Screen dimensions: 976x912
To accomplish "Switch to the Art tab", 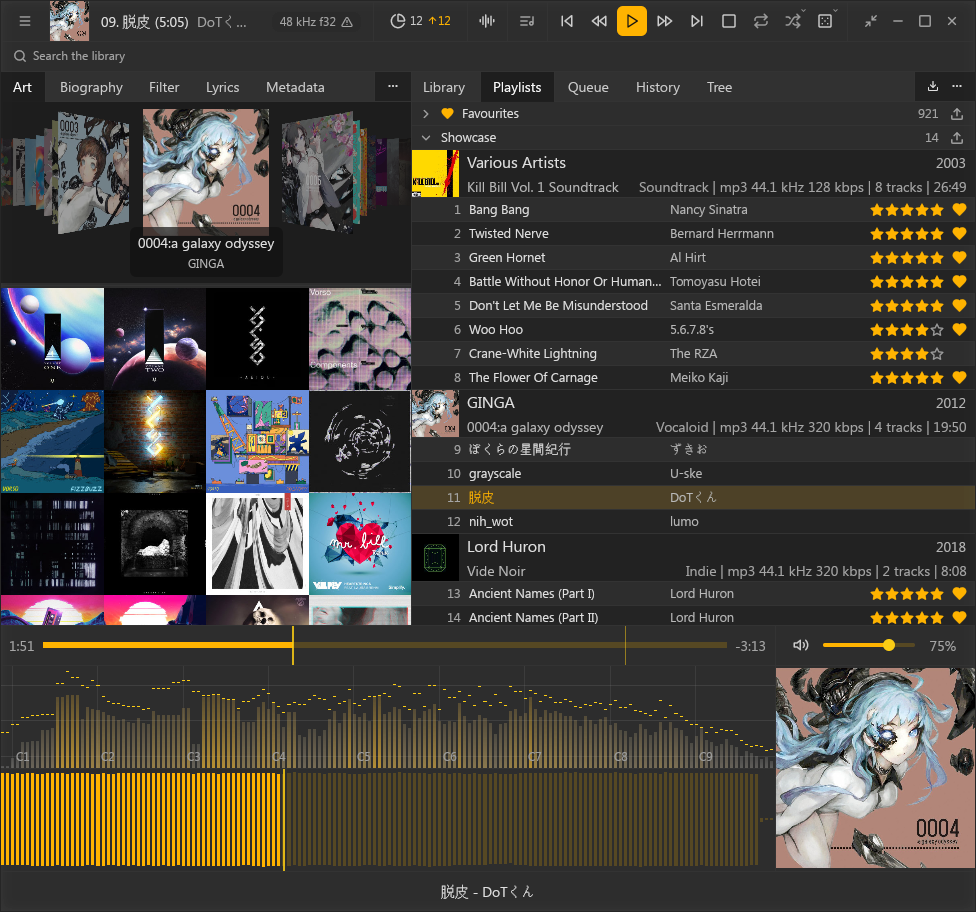I will click(22, 87).
